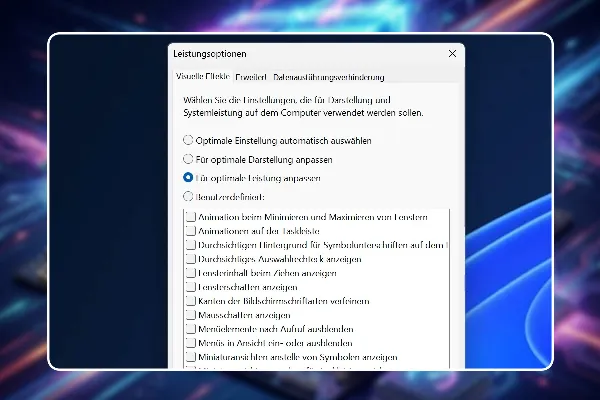Open the Erweitert tab
This screenshot has width=600, height=400.
(250, 77)
